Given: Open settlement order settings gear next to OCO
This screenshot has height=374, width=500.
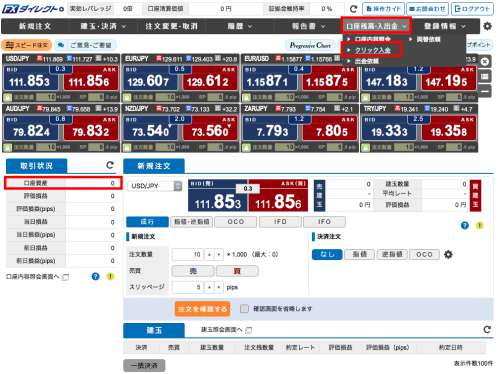Looking at the screenshot, I should point(448,255).
